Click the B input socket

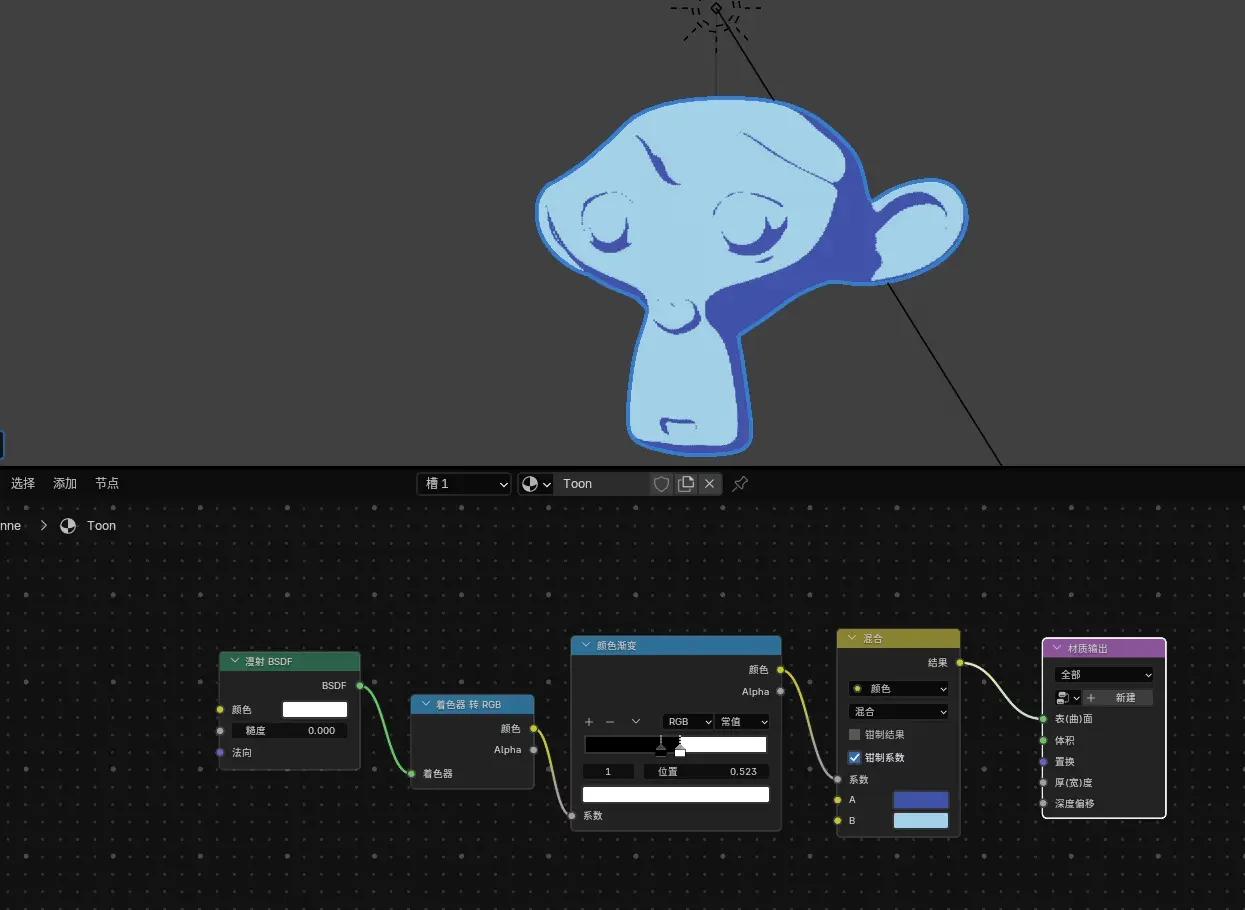(838, 821)
